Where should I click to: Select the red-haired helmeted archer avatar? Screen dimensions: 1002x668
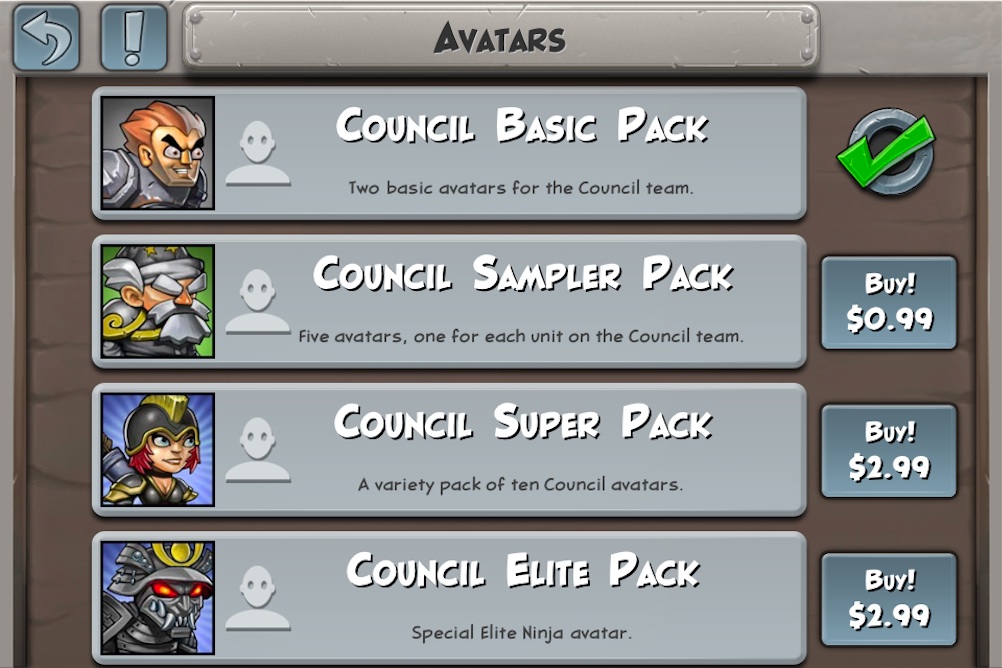pos(158,449)
